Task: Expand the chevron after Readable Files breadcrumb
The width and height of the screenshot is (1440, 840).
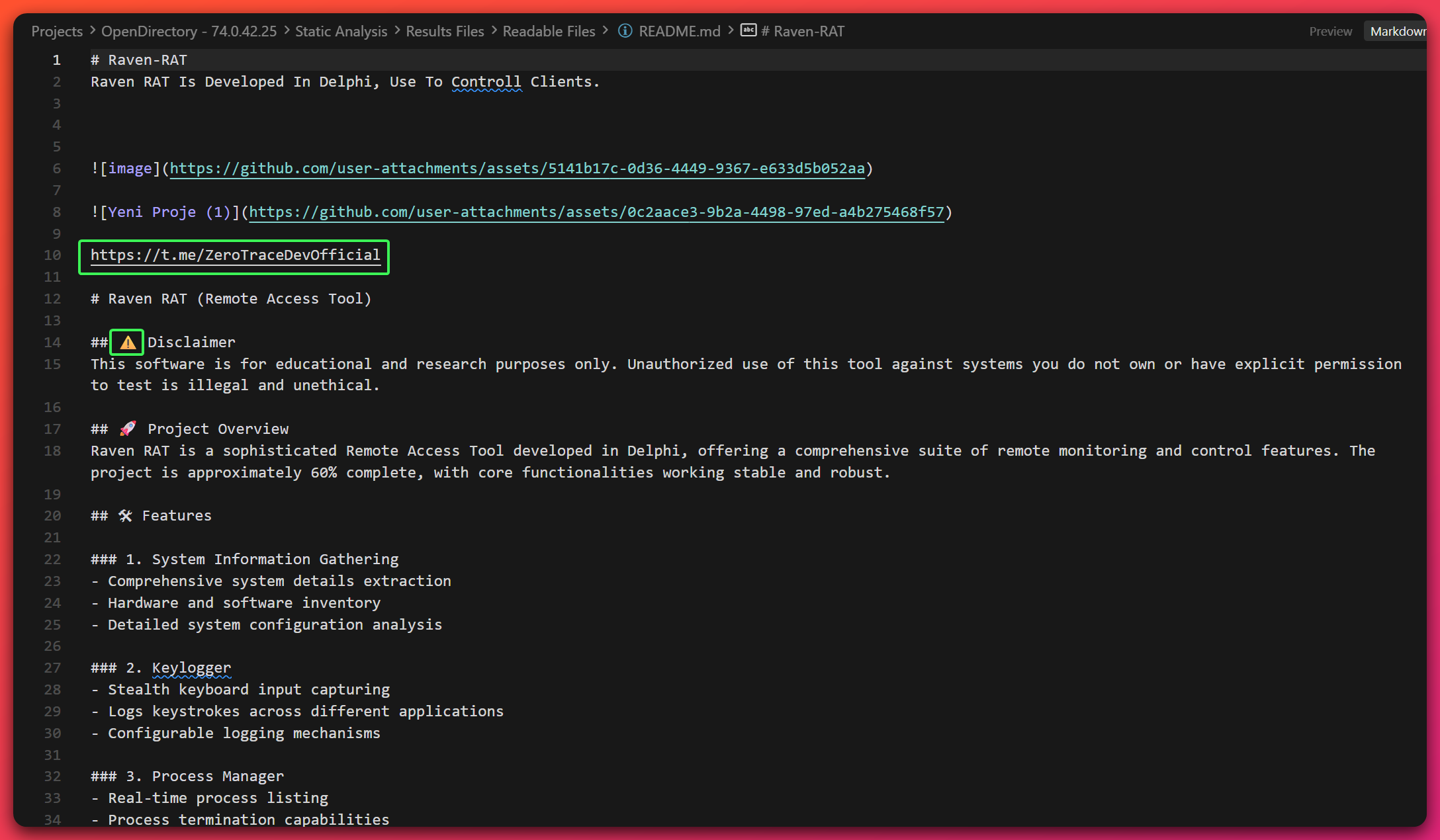Action: click(x=604, y=30)
